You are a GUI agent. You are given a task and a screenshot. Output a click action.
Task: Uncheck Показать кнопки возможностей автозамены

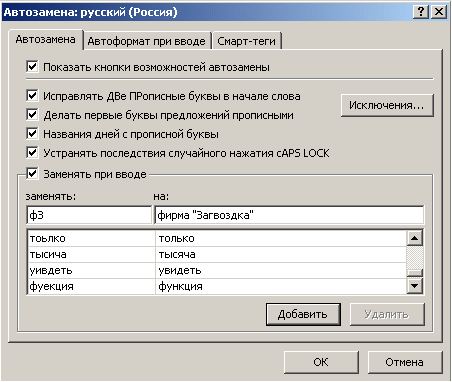click(x=32, y=66)
